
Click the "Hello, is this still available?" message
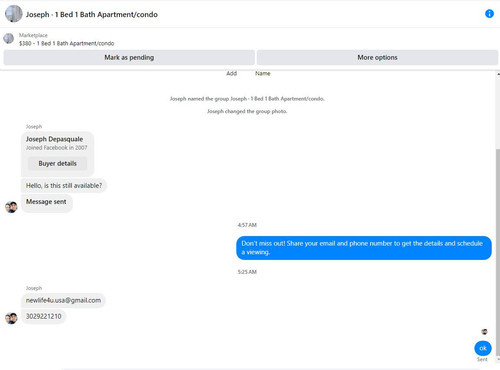(x=64, y=185)
